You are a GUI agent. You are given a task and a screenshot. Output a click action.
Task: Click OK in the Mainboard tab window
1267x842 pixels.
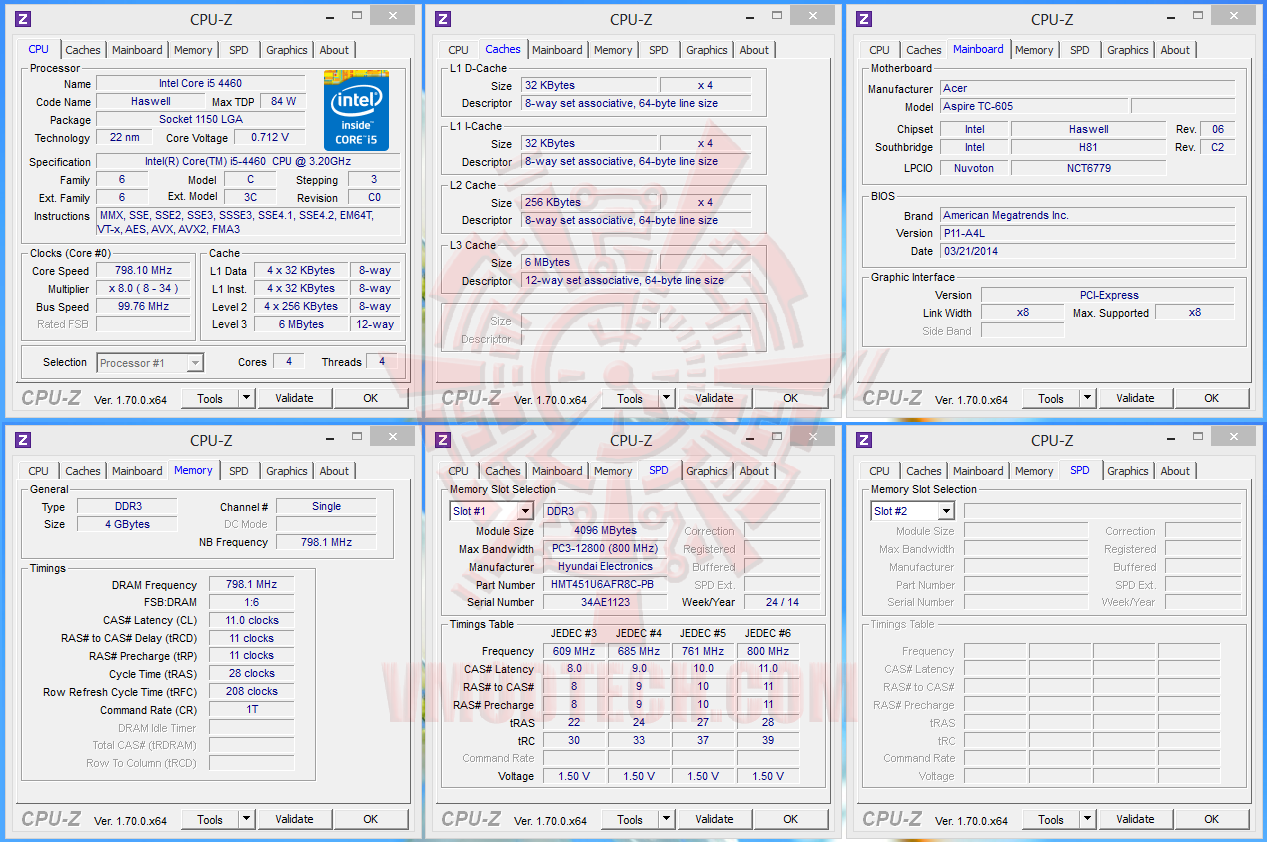(1211, 398)
